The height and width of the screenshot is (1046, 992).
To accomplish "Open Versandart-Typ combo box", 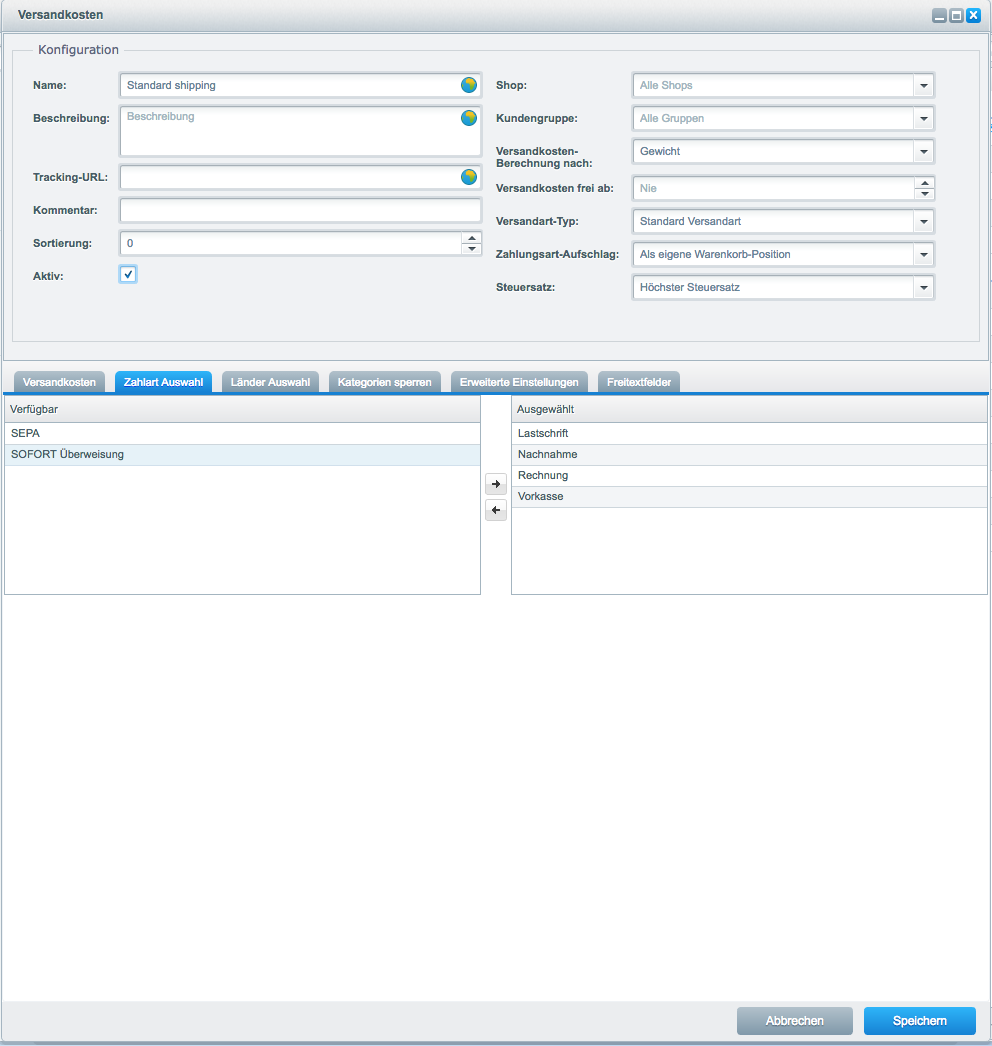I will [x=924, y=221].
